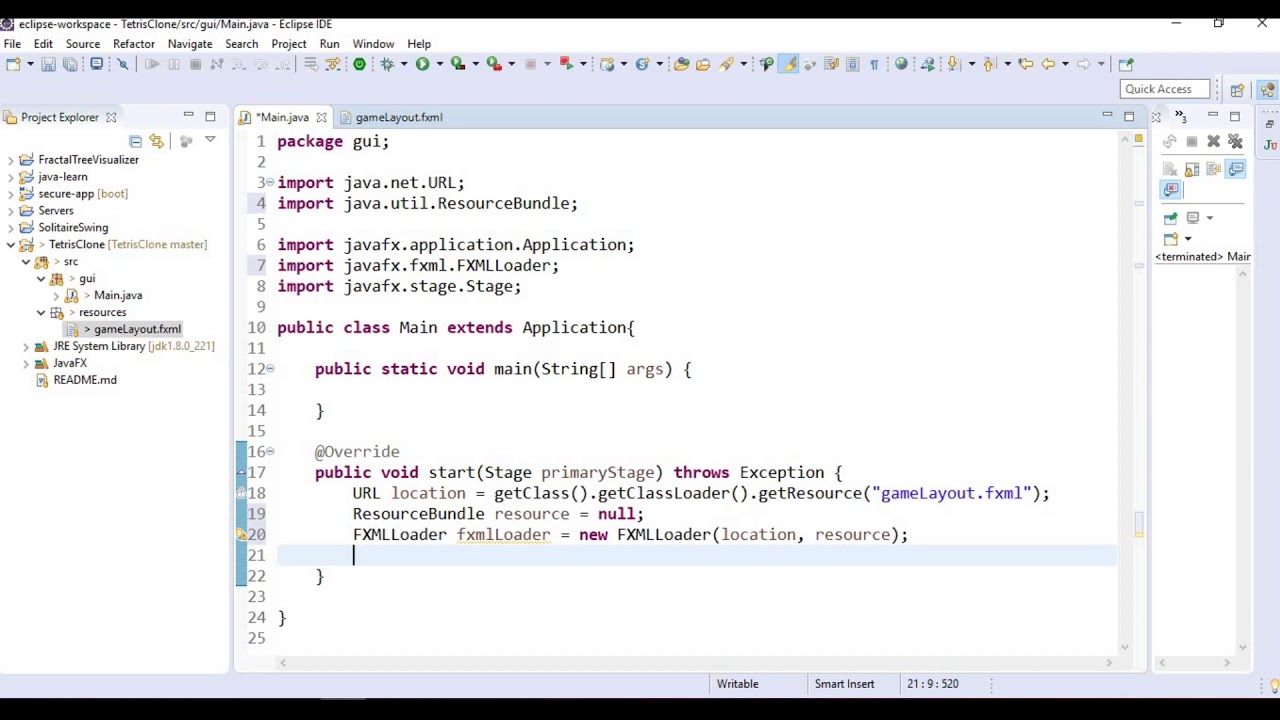The width and height of the screenshot is (1280, 720).
Task: Select the Servers project
Action: (x=56, y=211)
